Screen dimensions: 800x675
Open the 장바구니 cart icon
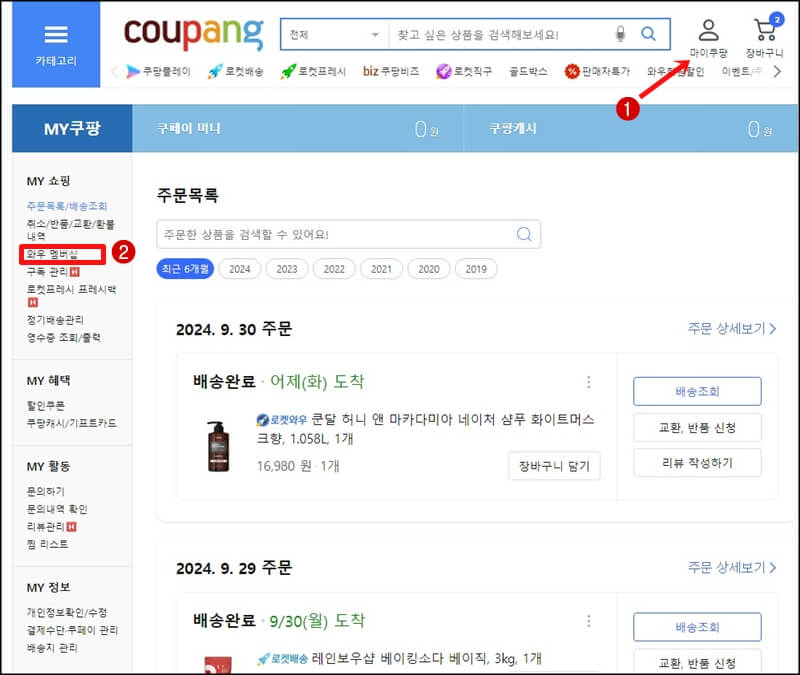coord(764,37)
